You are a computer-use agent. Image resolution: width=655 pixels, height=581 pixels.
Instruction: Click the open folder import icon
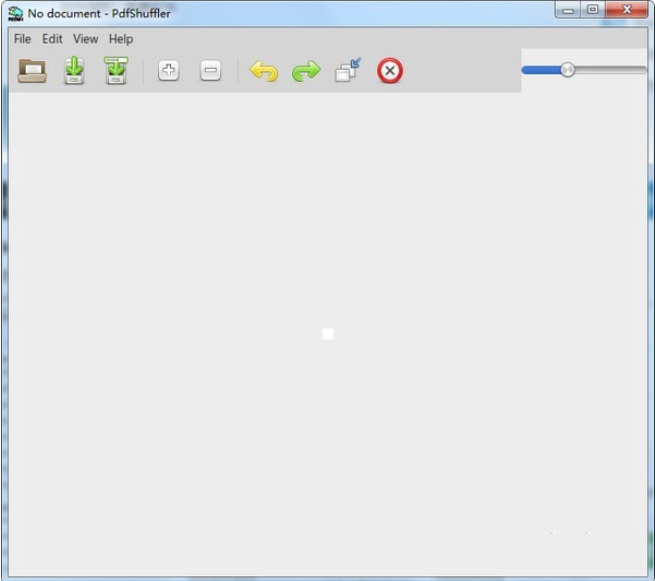point(32,71)
